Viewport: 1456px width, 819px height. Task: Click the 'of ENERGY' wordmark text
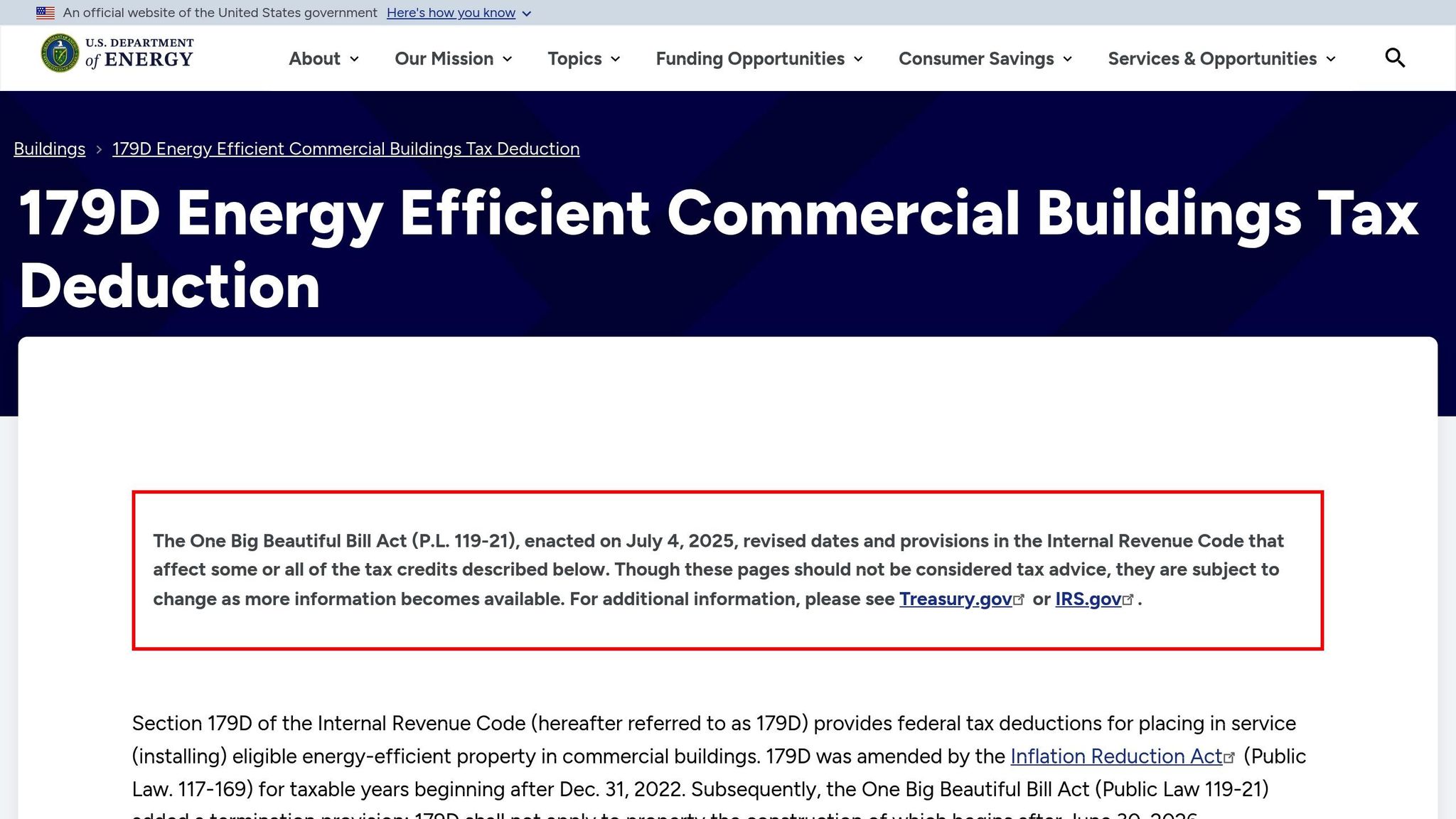point(139,60)
